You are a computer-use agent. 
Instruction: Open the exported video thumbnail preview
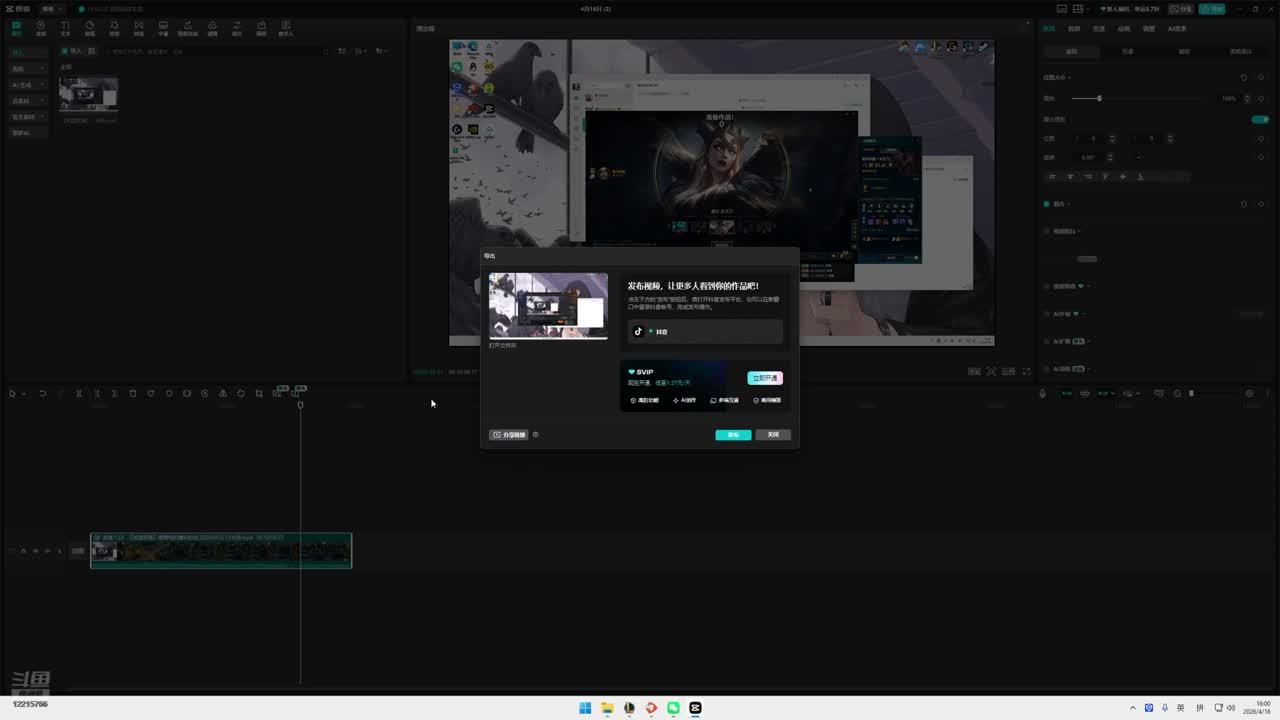pos(548,306)
